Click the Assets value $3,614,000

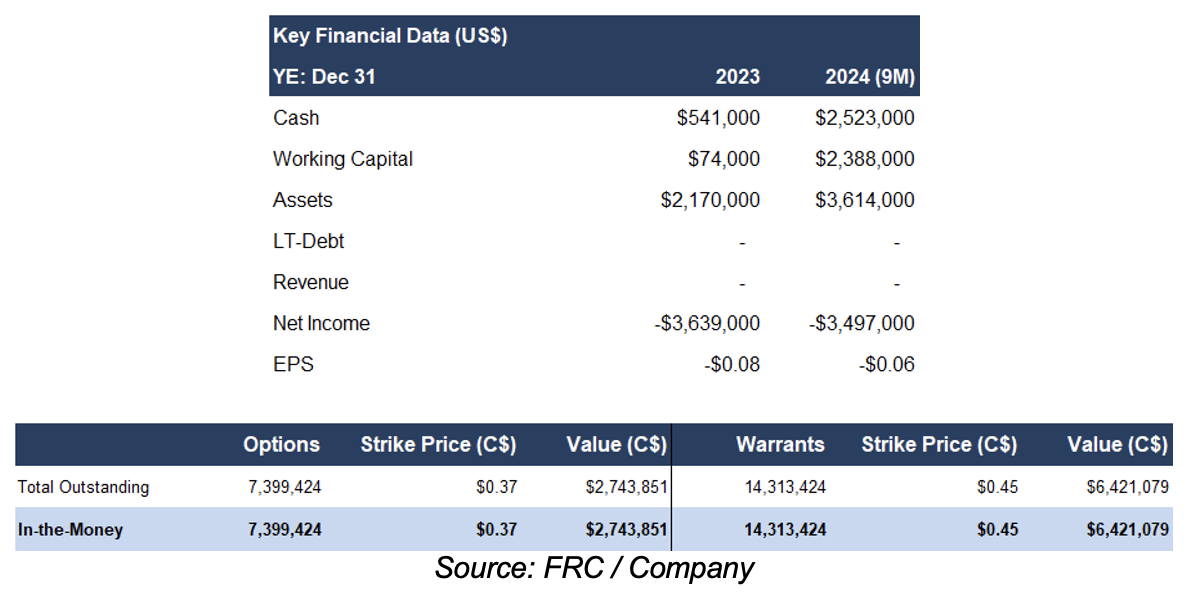[864, 200]
